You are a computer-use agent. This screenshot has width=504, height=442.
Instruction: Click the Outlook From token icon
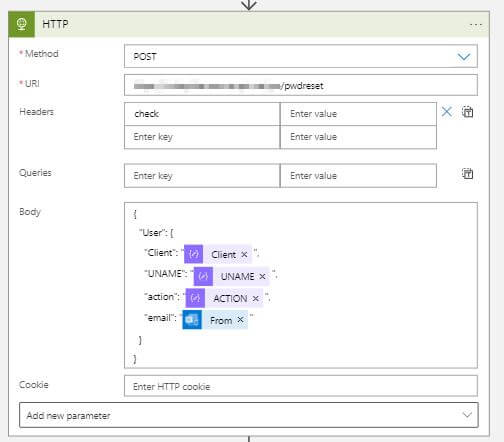click(192, 320)
